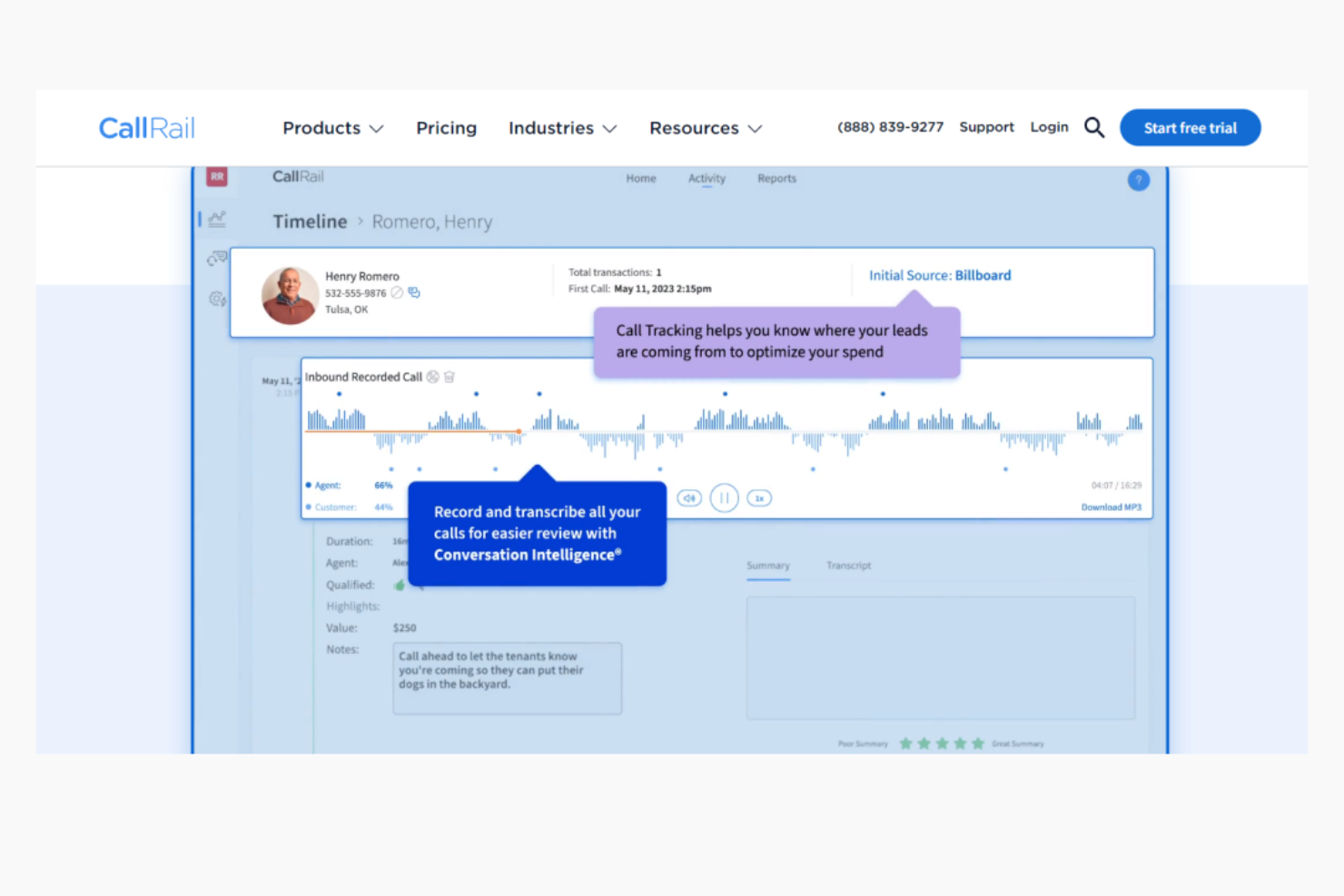
Task: Click the Initial Source: Billboard label
Action: [940, 275]
